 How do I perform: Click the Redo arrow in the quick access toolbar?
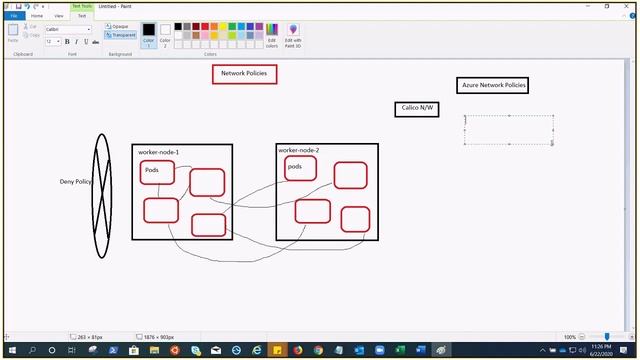(x=36, y=7)
